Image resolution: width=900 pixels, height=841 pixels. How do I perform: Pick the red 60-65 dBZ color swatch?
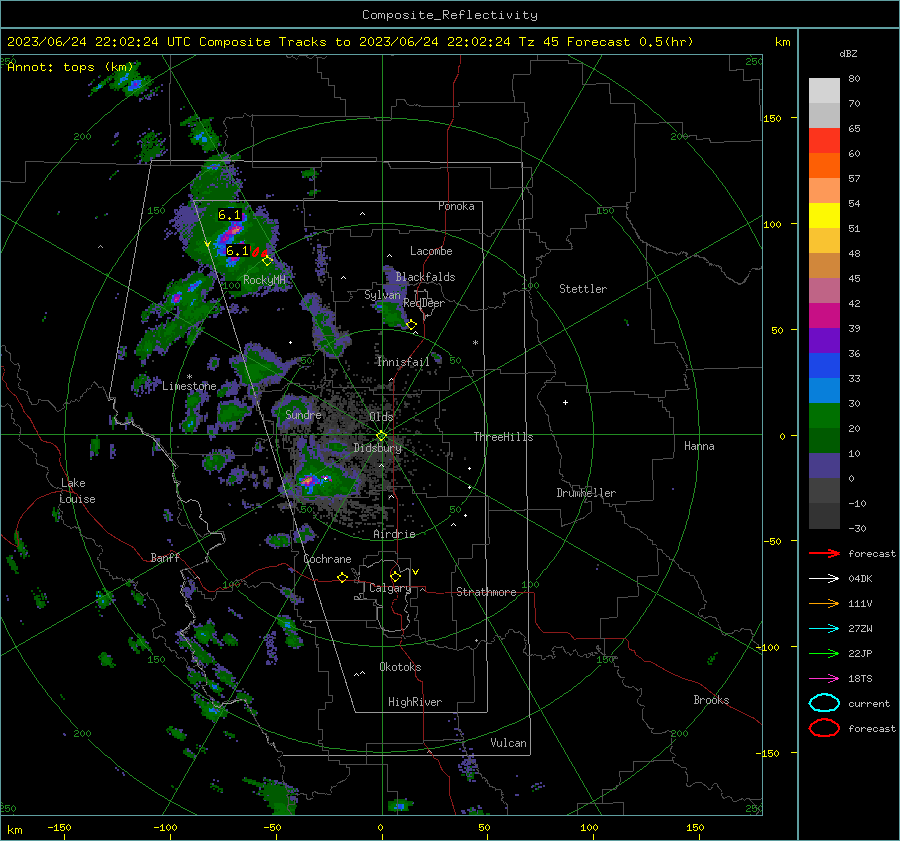tap(824, 141)
